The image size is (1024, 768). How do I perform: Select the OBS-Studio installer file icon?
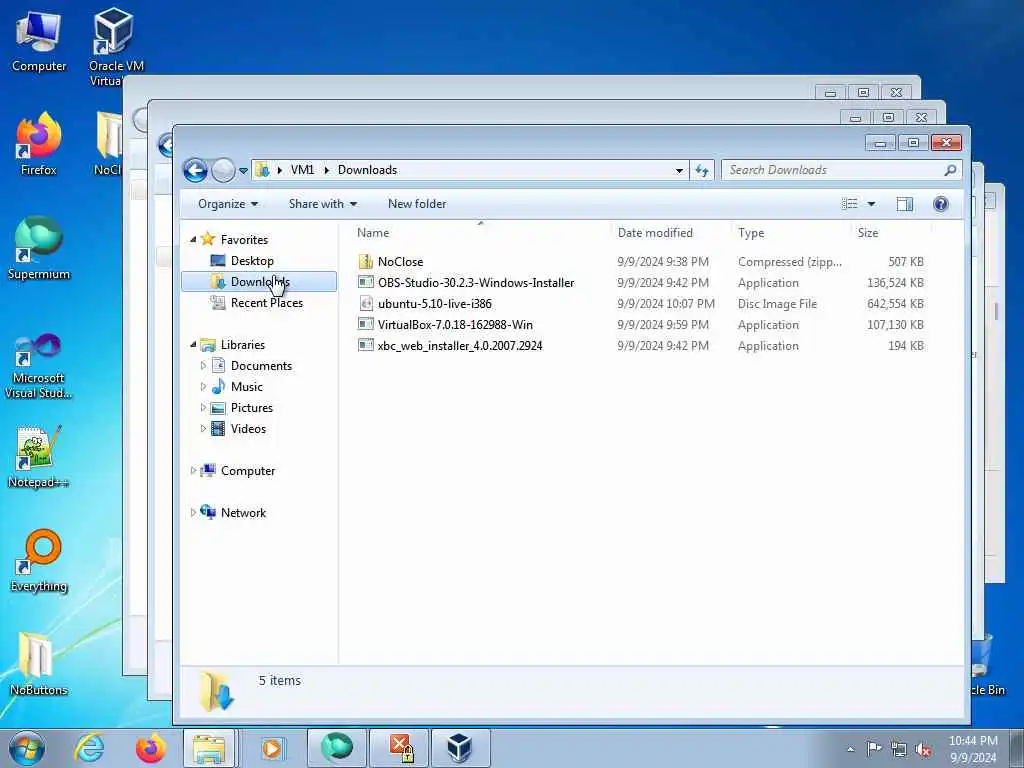[x=366, y=282]
